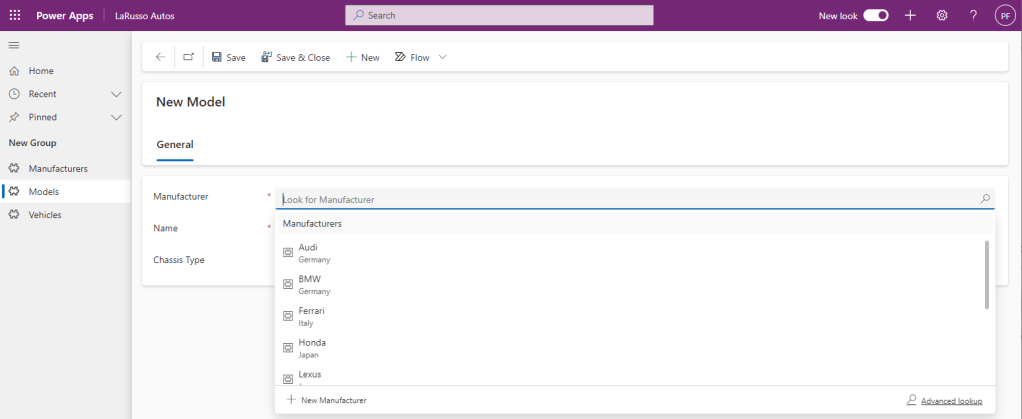Click the plus icon in header
Viewport: 1022px width, 419px height.
pos(910,15)
